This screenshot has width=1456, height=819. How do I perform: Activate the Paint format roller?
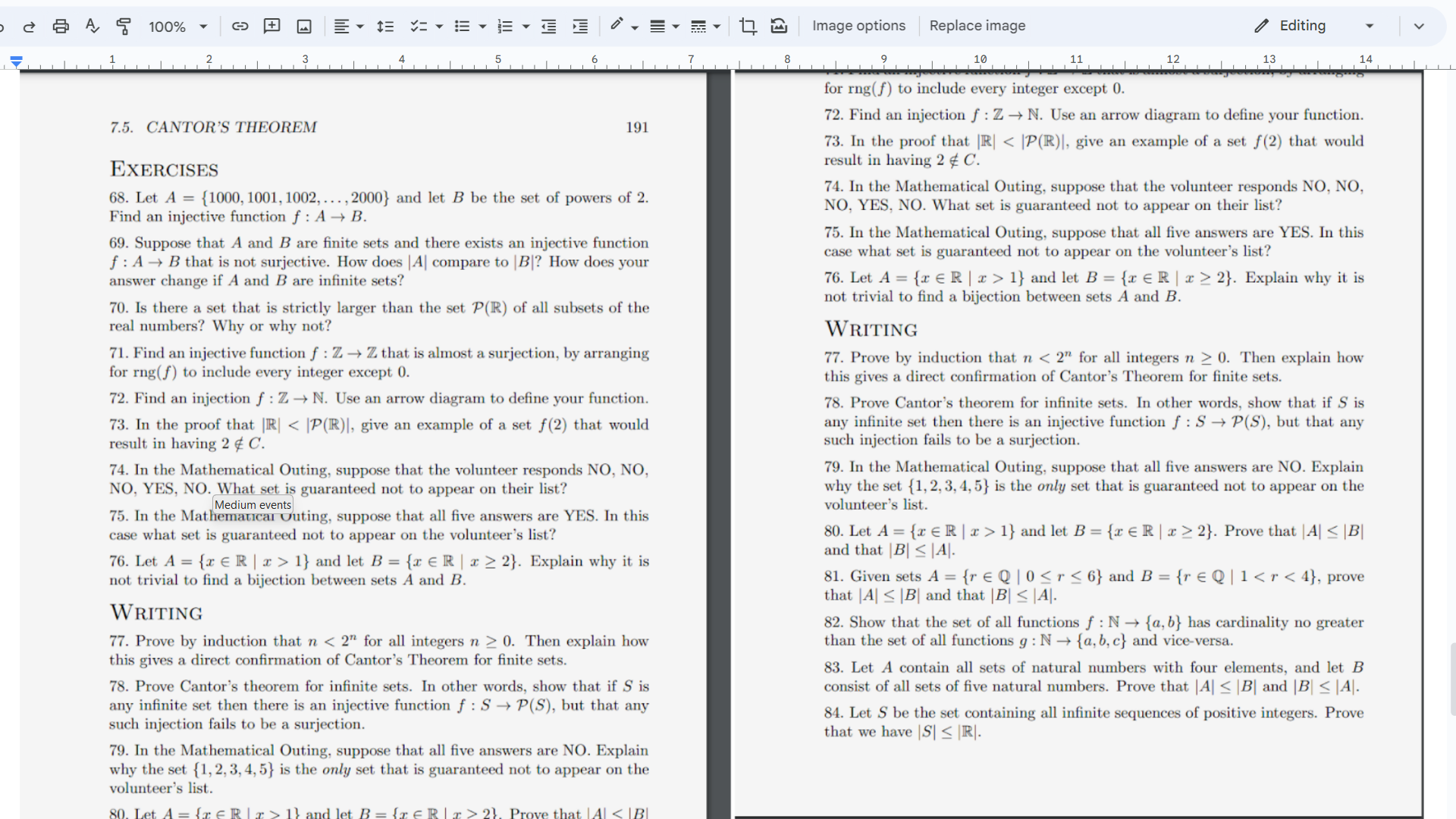124,27
